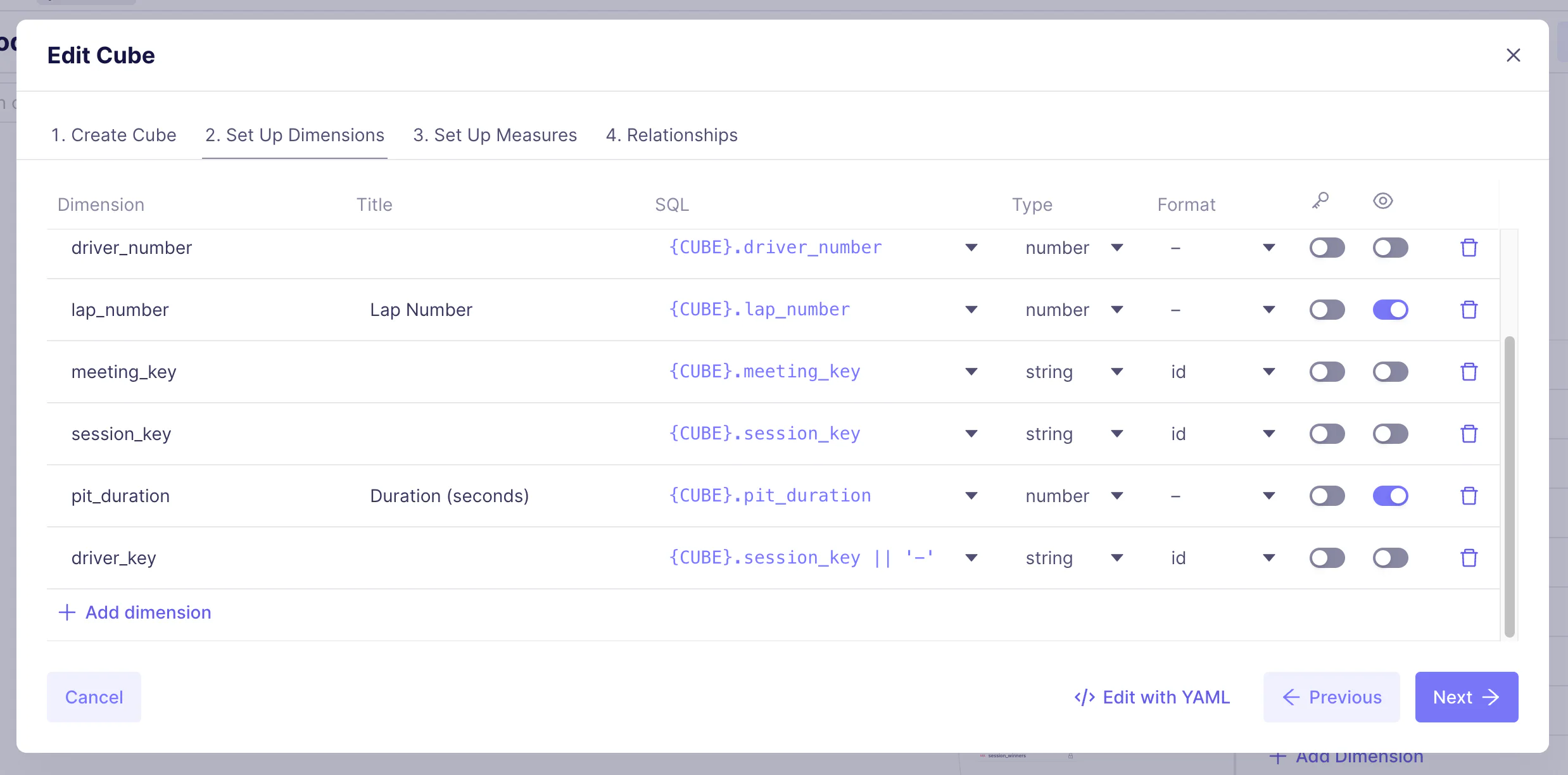Click trash icon for pit_duration
Viewport: 1568px width, 775px height.
click(x=1469, y=496)
